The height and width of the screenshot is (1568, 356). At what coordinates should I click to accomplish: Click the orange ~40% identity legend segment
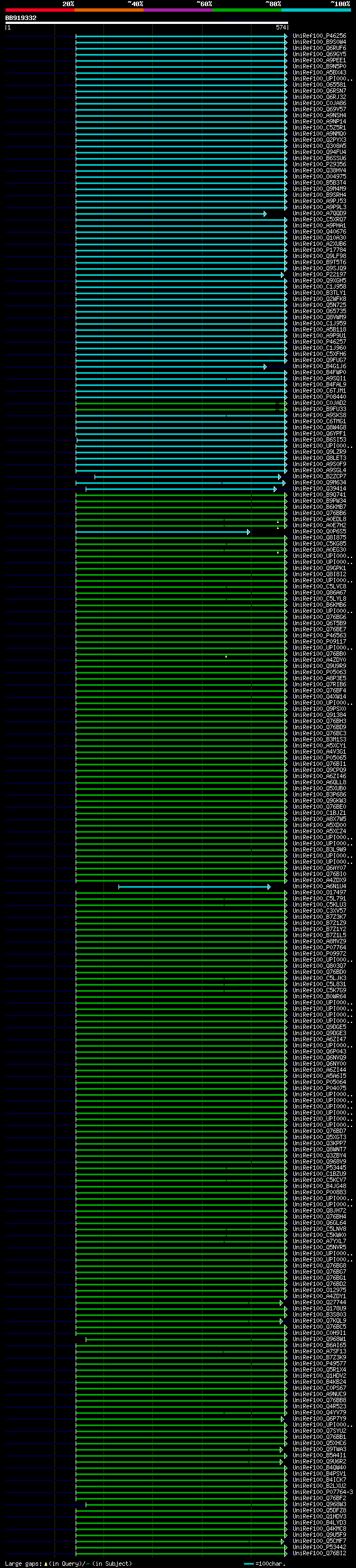pyautogui.click(x=109, y=10)
